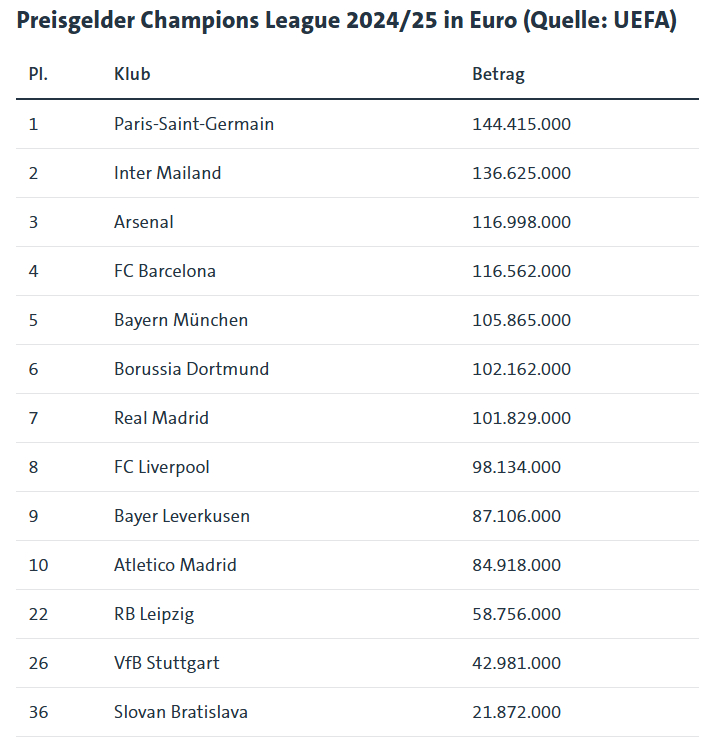Select the Paris-Saint-Germain club name
Screen dimensions: 711x739
(194, 124)
